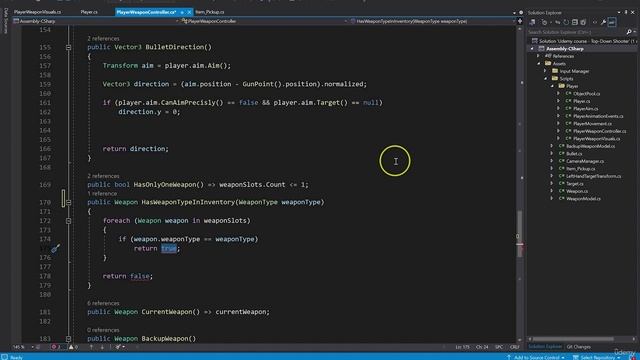
Task: Click the Search Solution Explorer input field
Action: pyautogui.click(x=576, y=32)
